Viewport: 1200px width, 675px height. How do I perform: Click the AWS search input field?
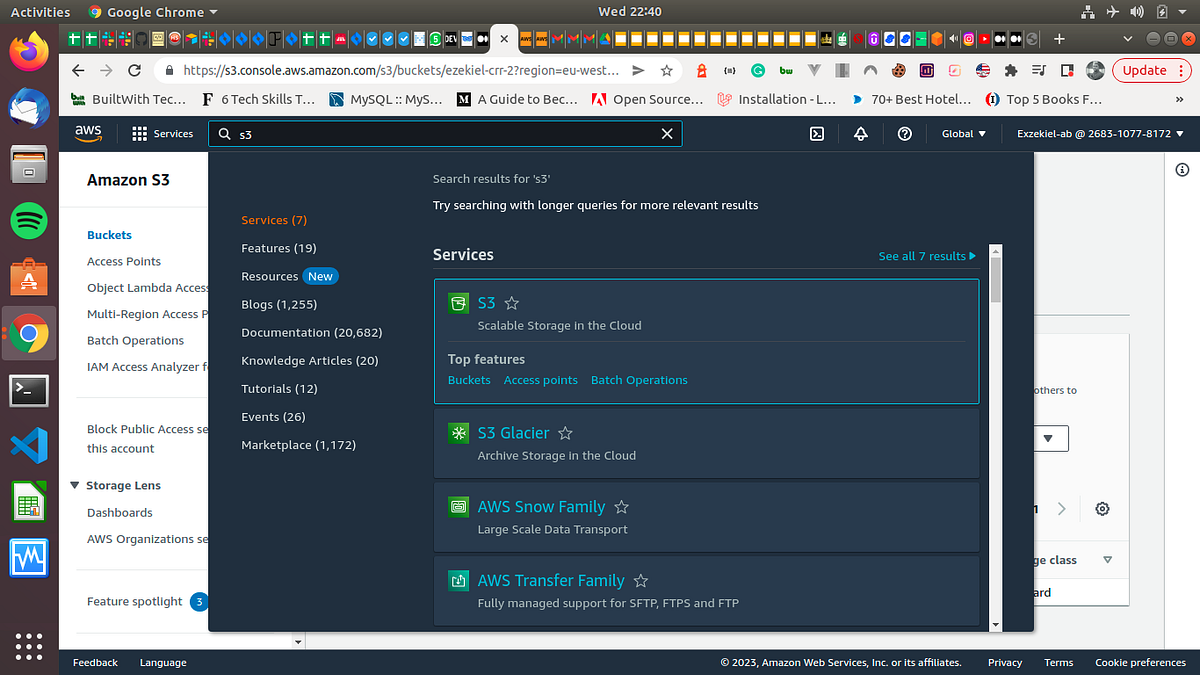point(445,134)
